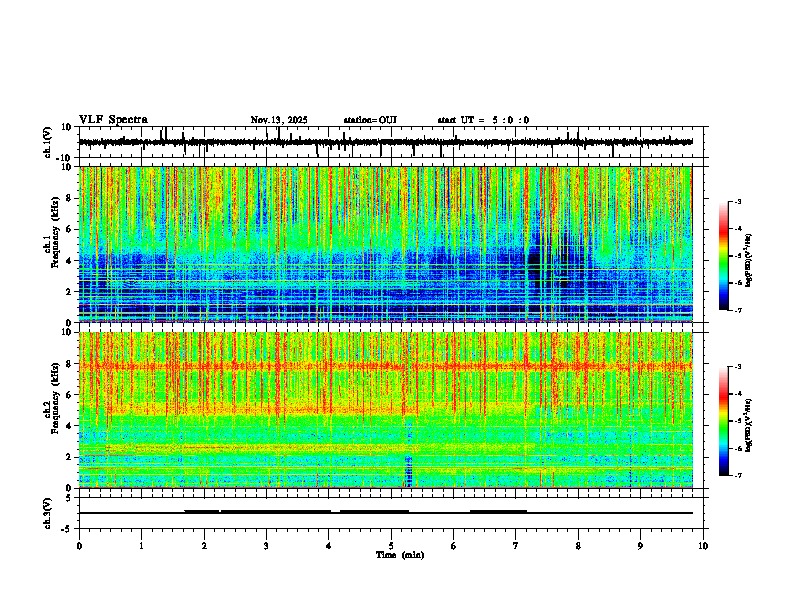The width and height of the screenshot is (792, 612).
Task: Click the "9" tick label on the time axis
Action: click(x=640, y=546)
